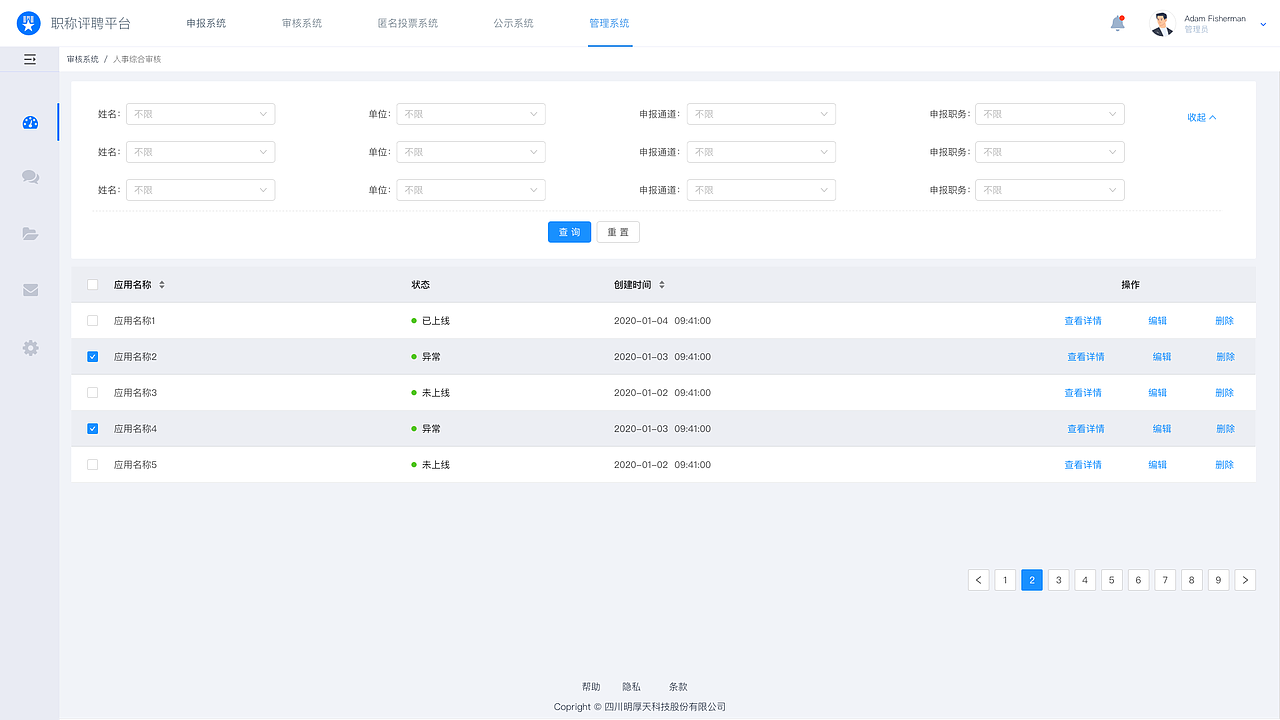
Task: Open the first 申报职务 filter dropdown
Action: pos(1049,113)
